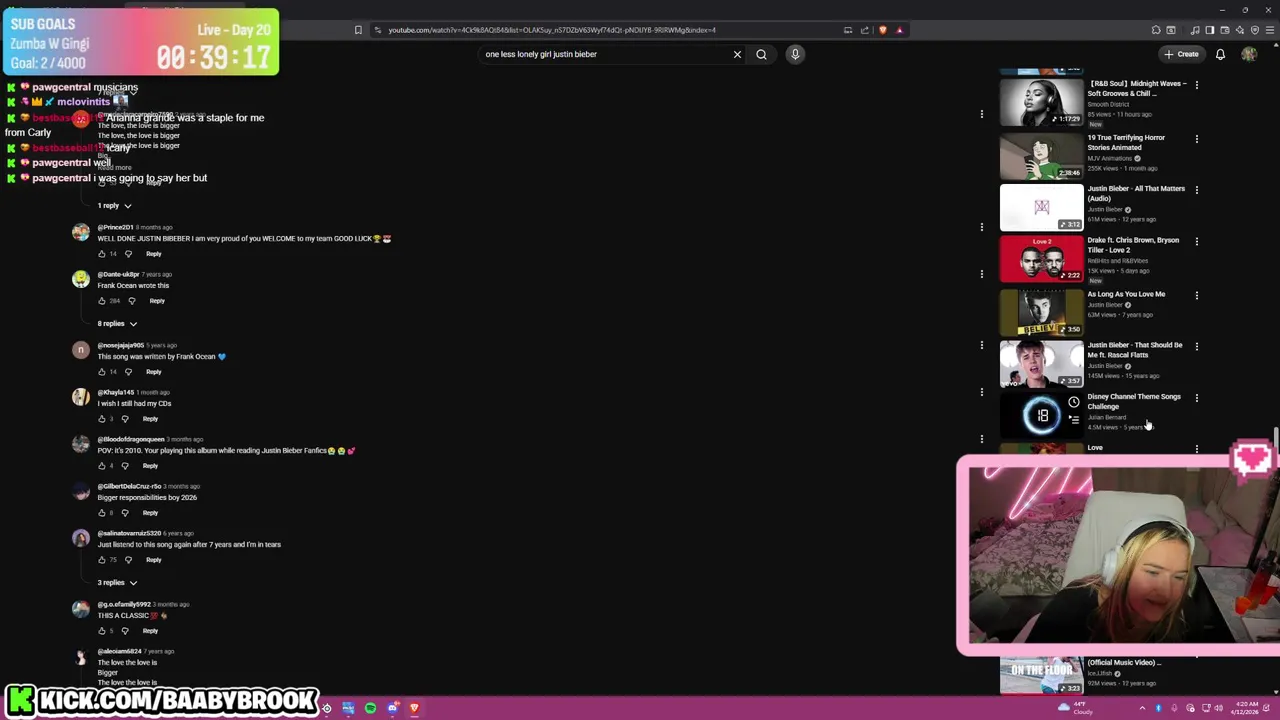Reply to the @Dante-uk8pr comment
Screen dimensions: 1280x720
coord(157,301)
